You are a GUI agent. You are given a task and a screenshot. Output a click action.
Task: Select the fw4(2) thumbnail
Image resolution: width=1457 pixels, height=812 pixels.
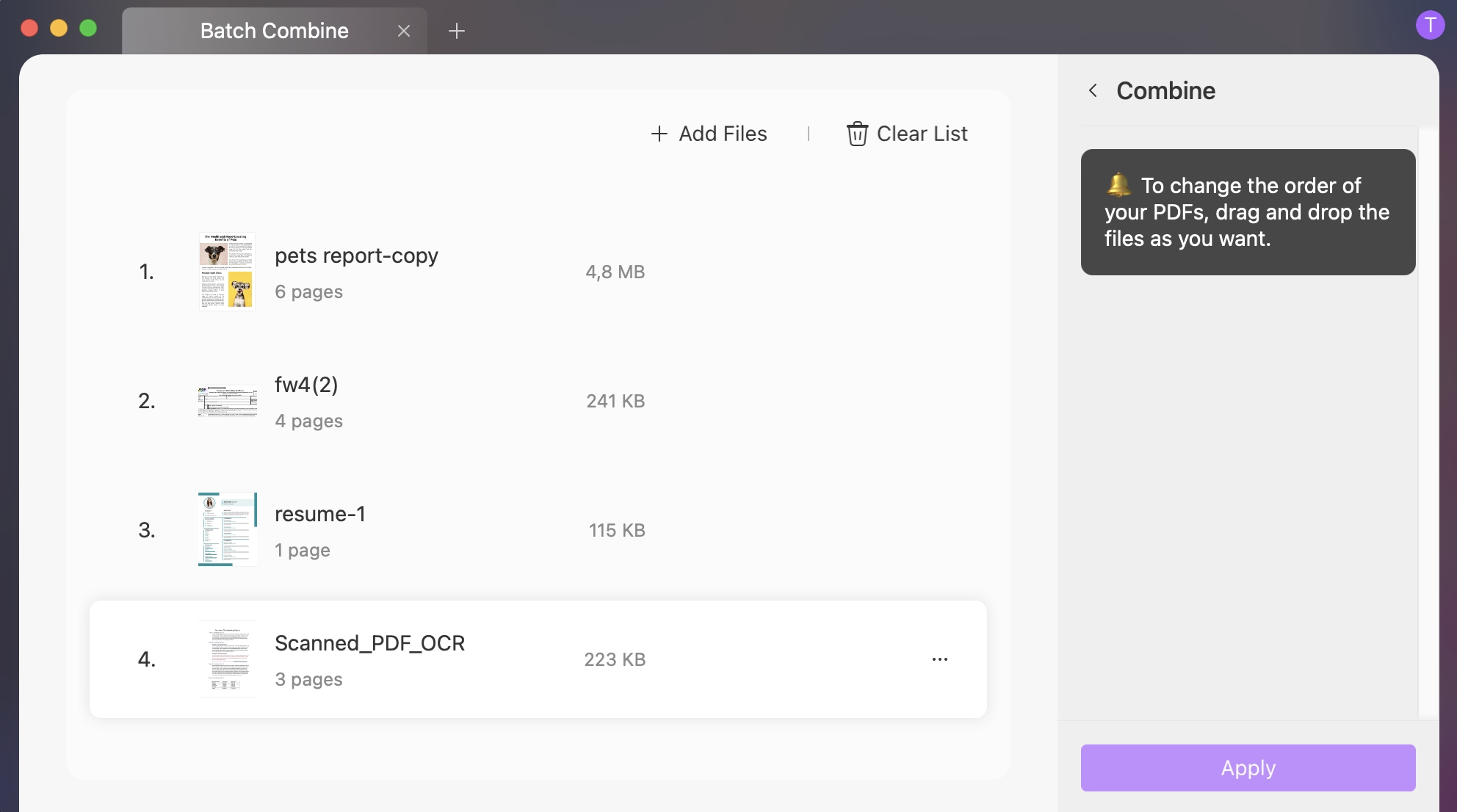click(227, 401)
